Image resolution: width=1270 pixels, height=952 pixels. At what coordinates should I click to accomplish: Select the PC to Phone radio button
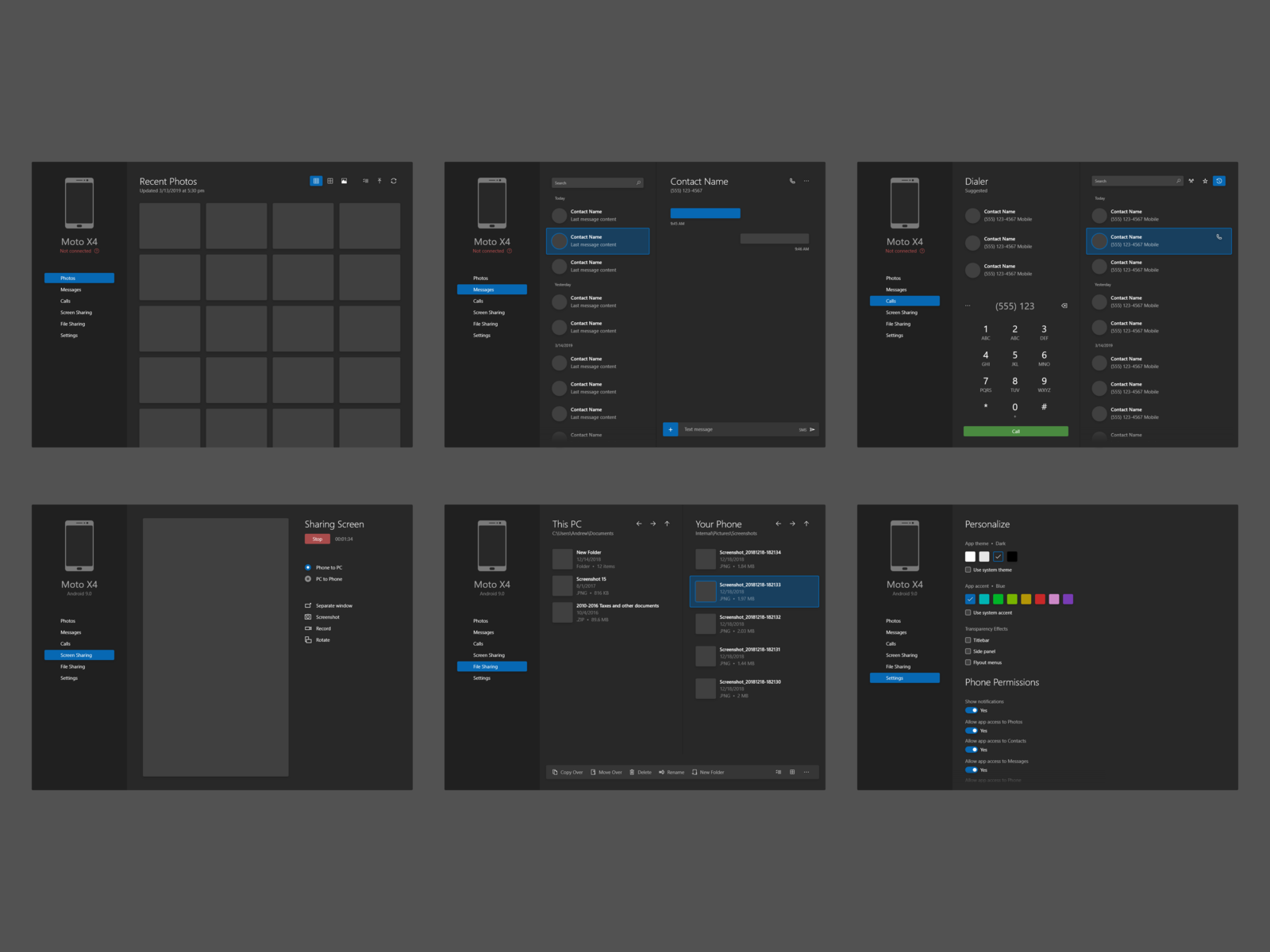(x=308, y=579)
